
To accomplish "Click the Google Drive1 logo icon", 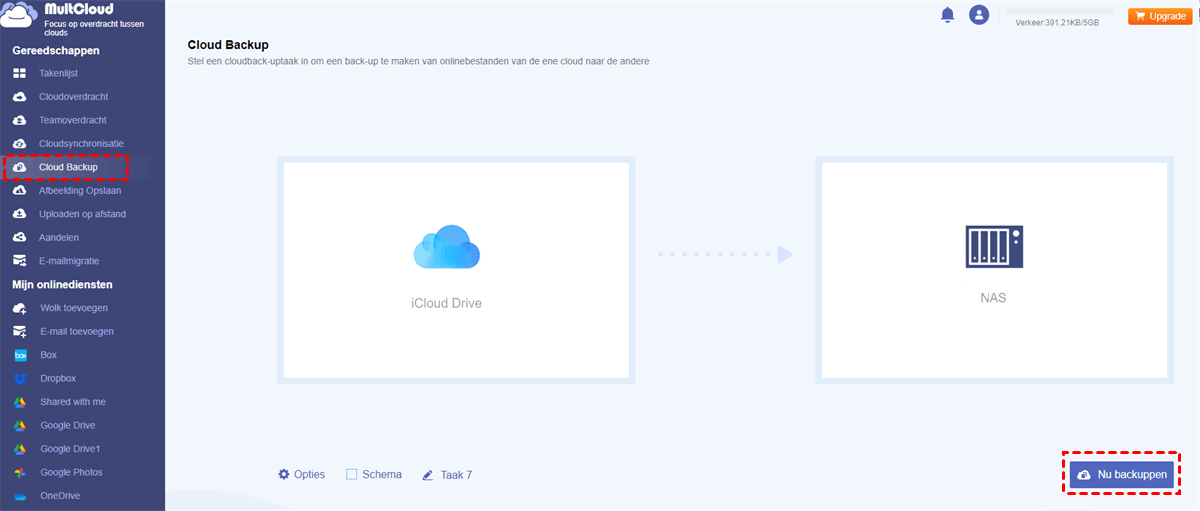I will point(20,449).
